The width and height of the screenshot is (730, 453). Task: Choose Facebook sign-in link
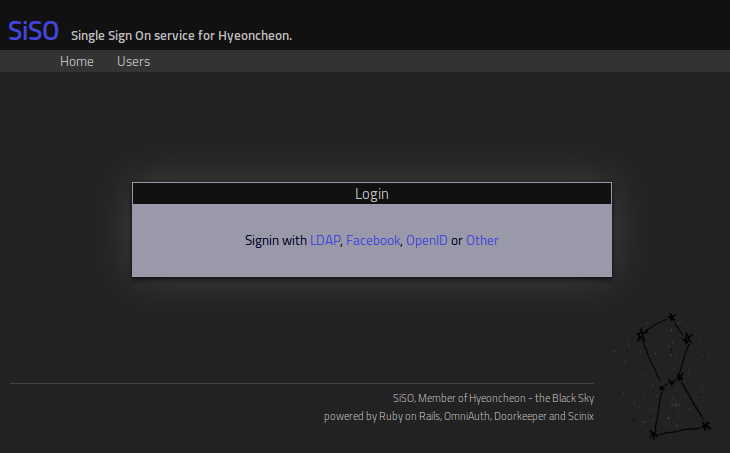pos(373,241)
